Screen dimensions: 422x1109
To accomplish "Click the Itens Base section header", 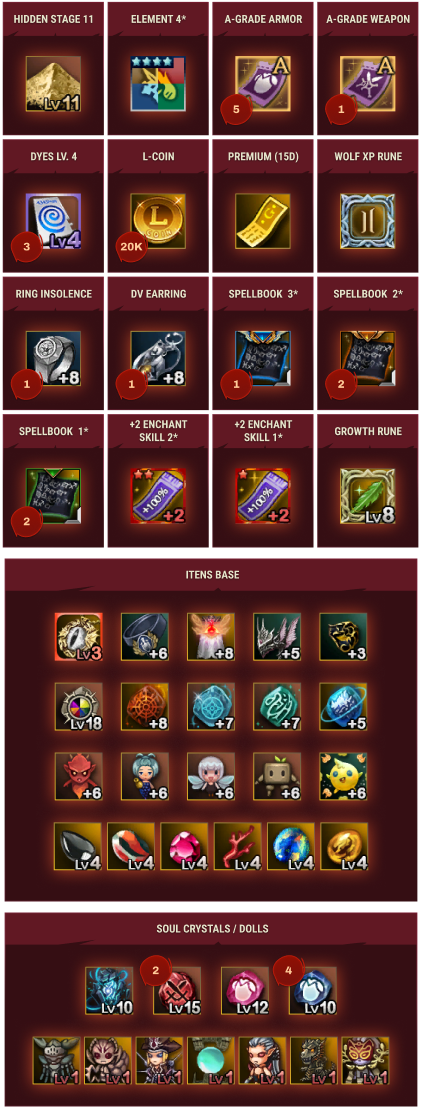I will coord(211,574).
